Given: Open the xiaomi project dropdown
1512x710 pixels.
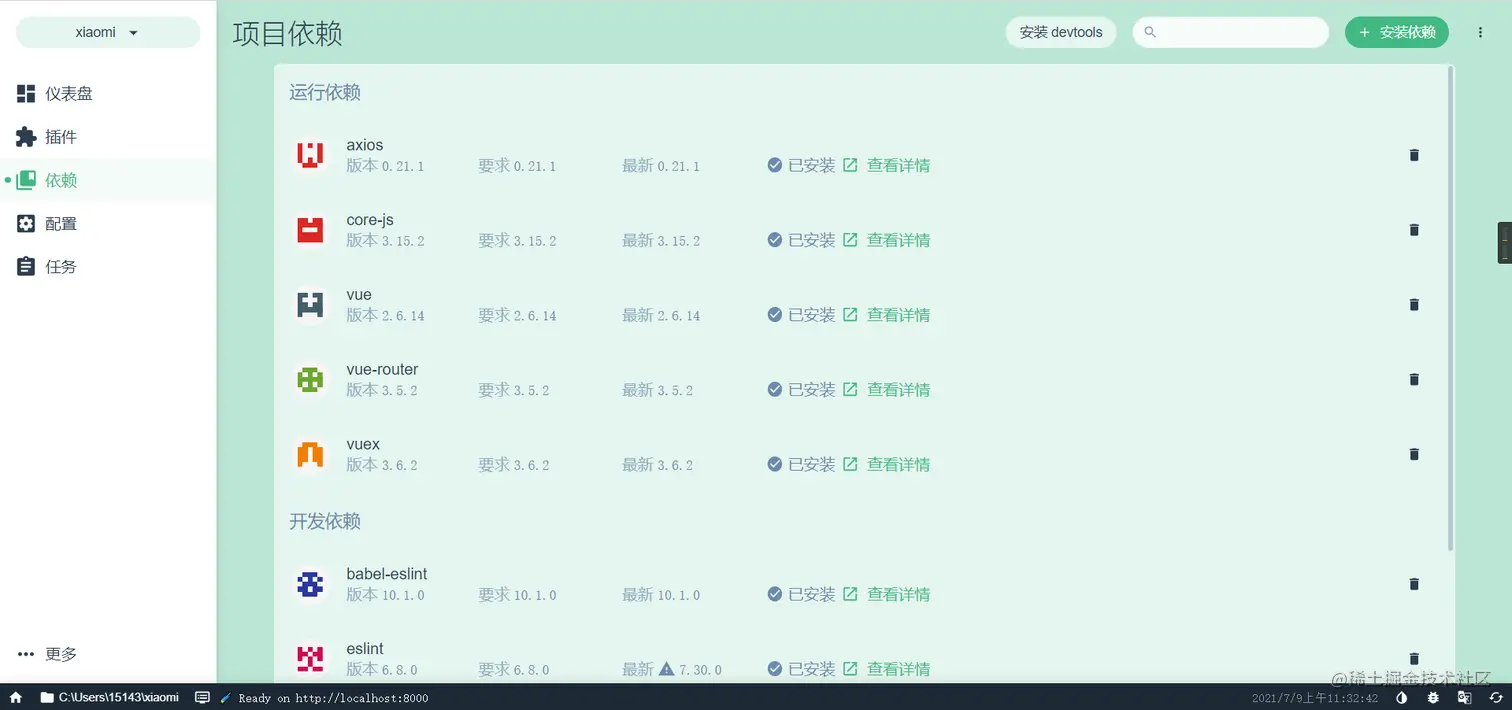Looking at the screenshot, I should coord(108,32).
